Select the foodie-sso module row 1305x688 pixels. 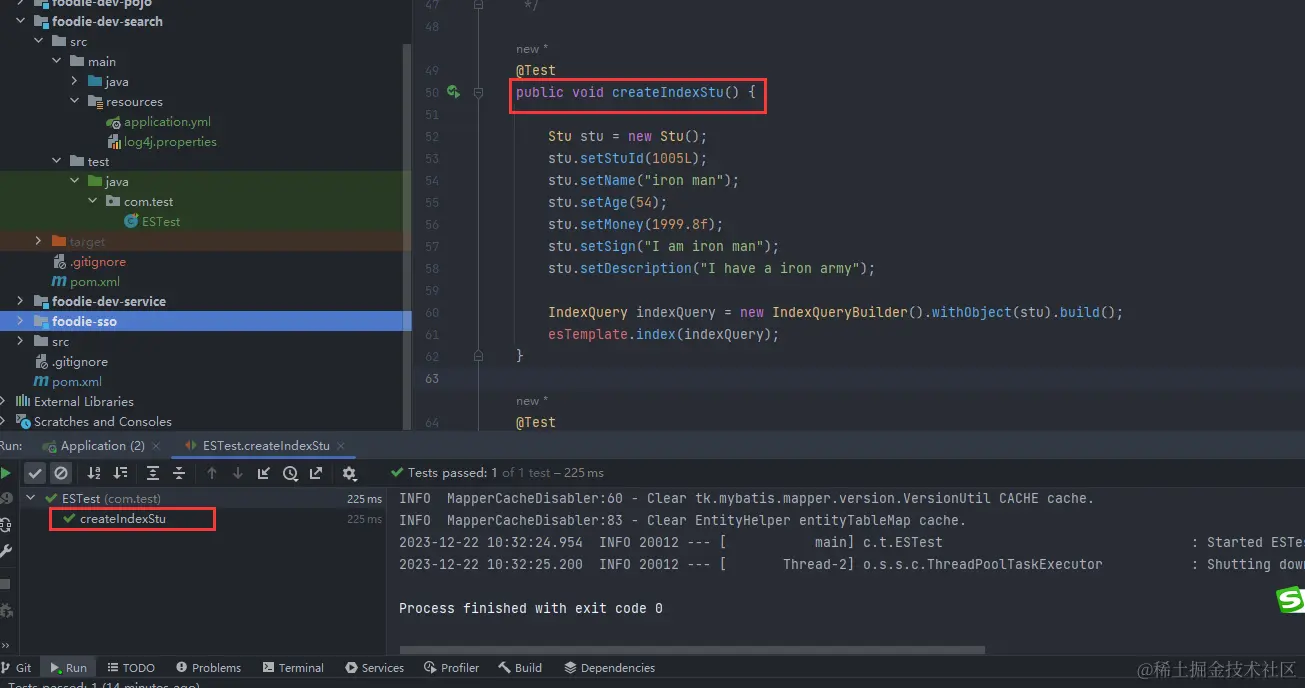coord(205,321)
